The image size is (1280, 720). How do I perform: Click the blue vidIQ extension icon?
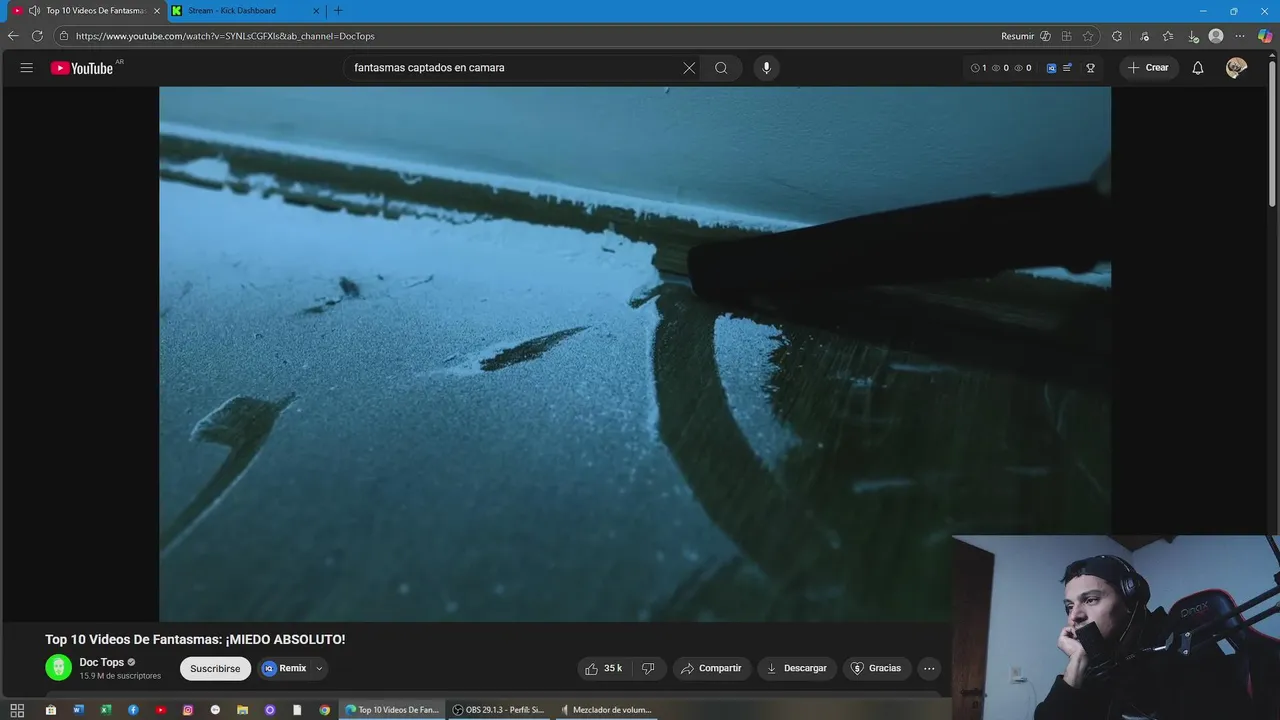[x=1051, y=68]
